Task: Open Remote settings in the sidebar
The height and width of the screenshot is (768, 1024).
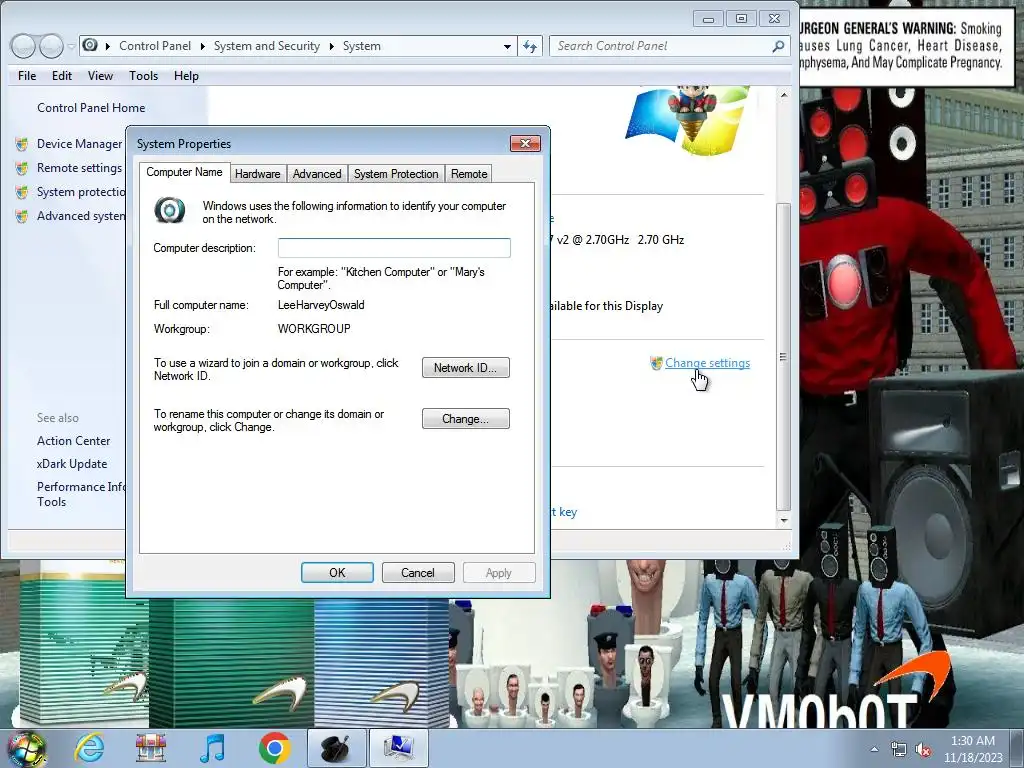Action: (79, 168)
